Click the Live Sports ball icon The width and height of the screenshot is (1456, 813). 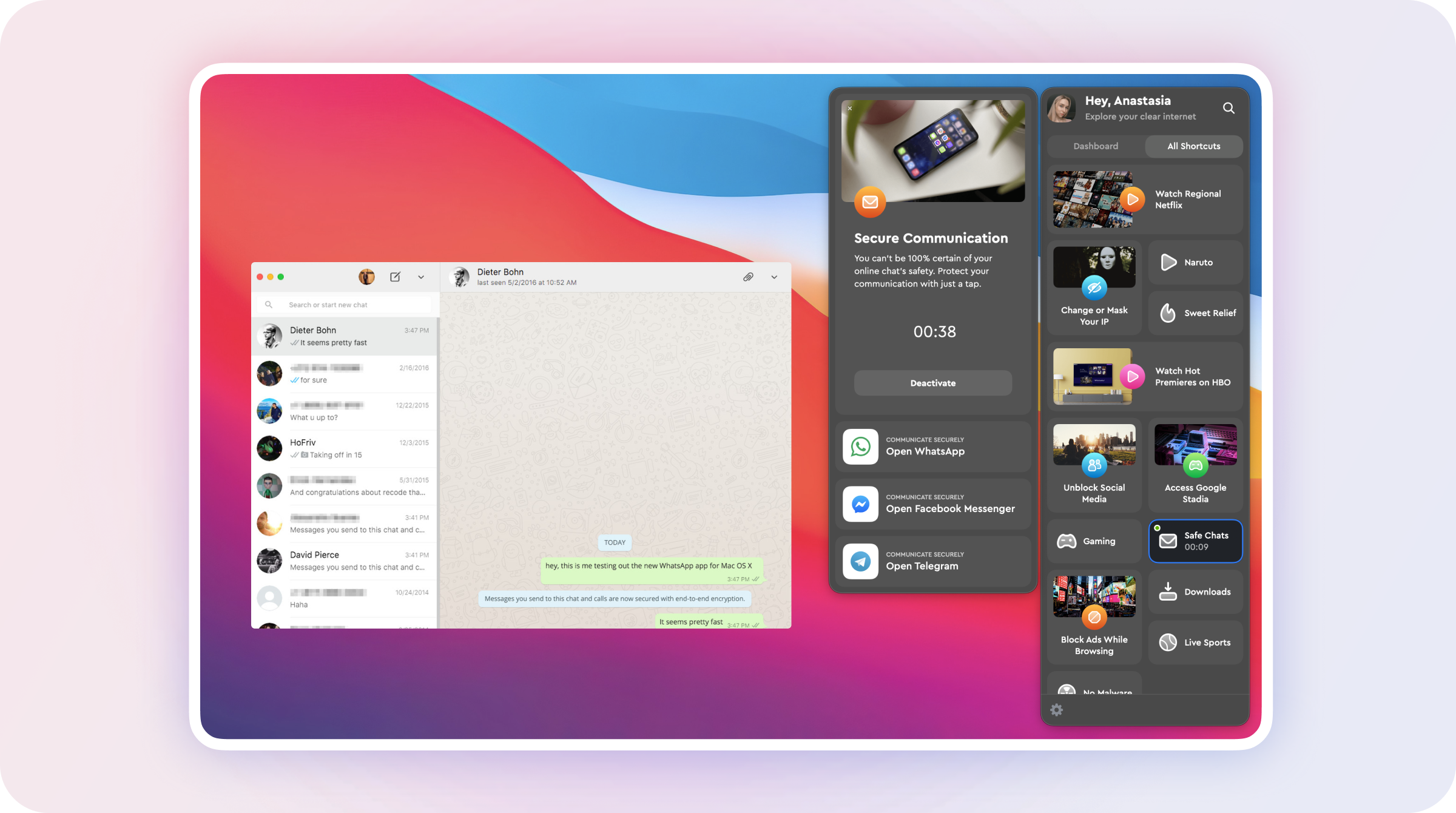pyautogui.click(x=1168, y=643)
